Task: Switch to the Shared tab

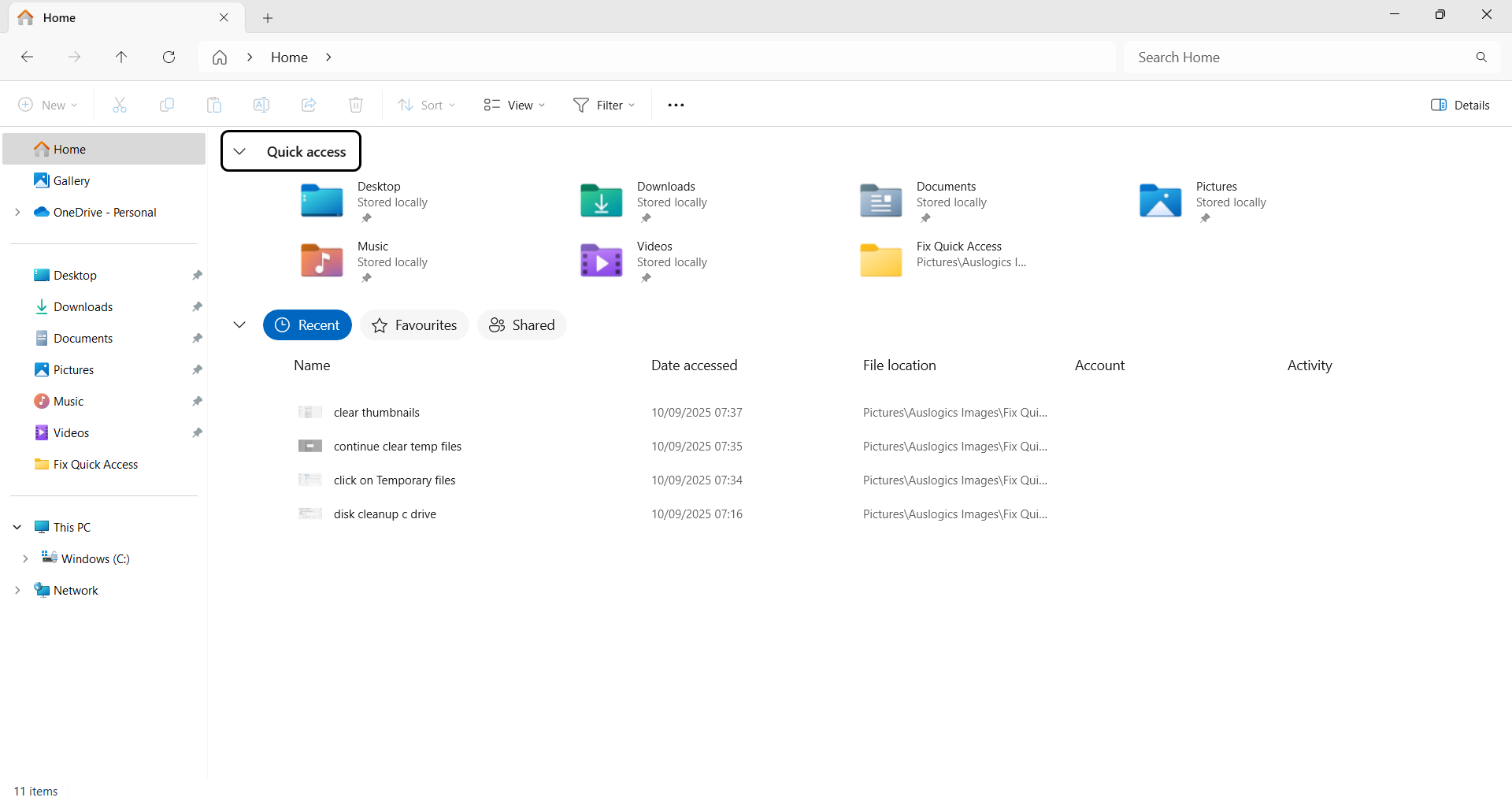Action: 521,324
